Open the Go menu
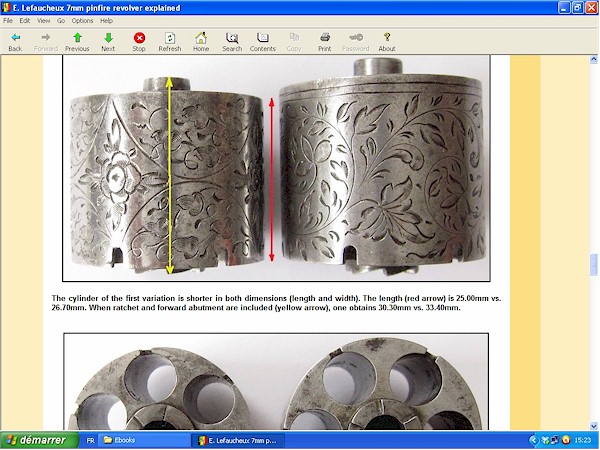The image size is (600, 450). 61,21
